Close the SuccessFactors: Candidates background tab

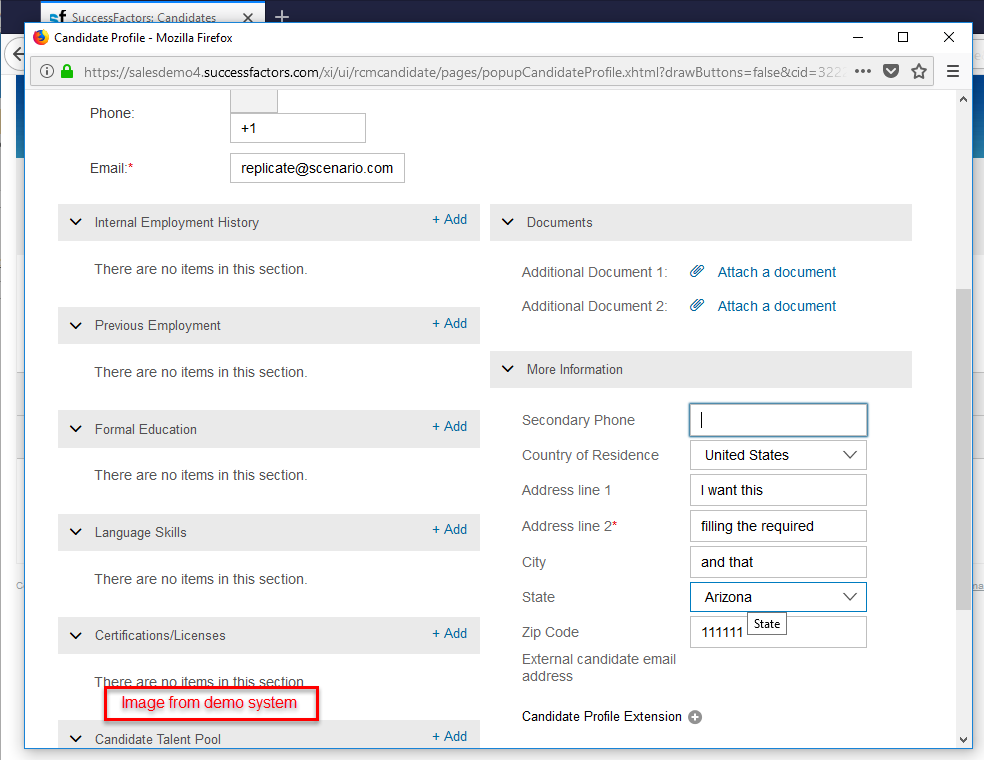coord(248,18)
